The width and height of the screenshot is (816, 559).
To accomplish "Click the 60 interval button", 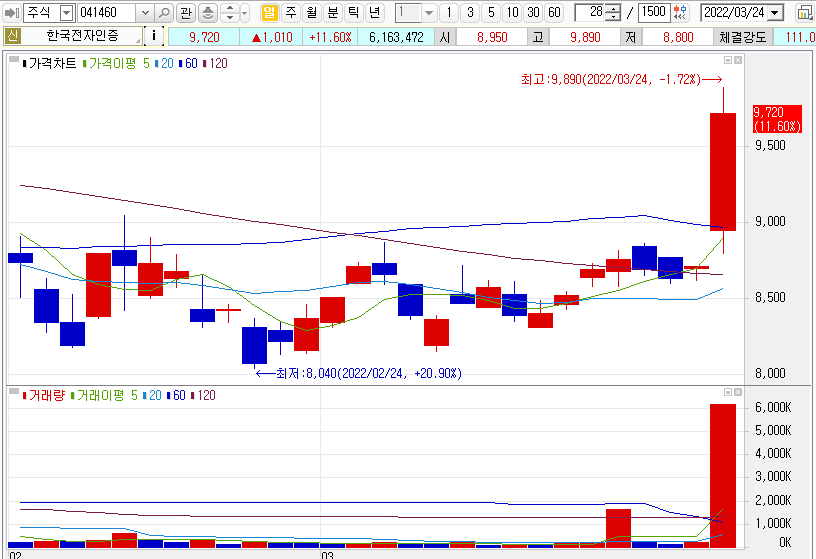I will (x=554, y=12).
